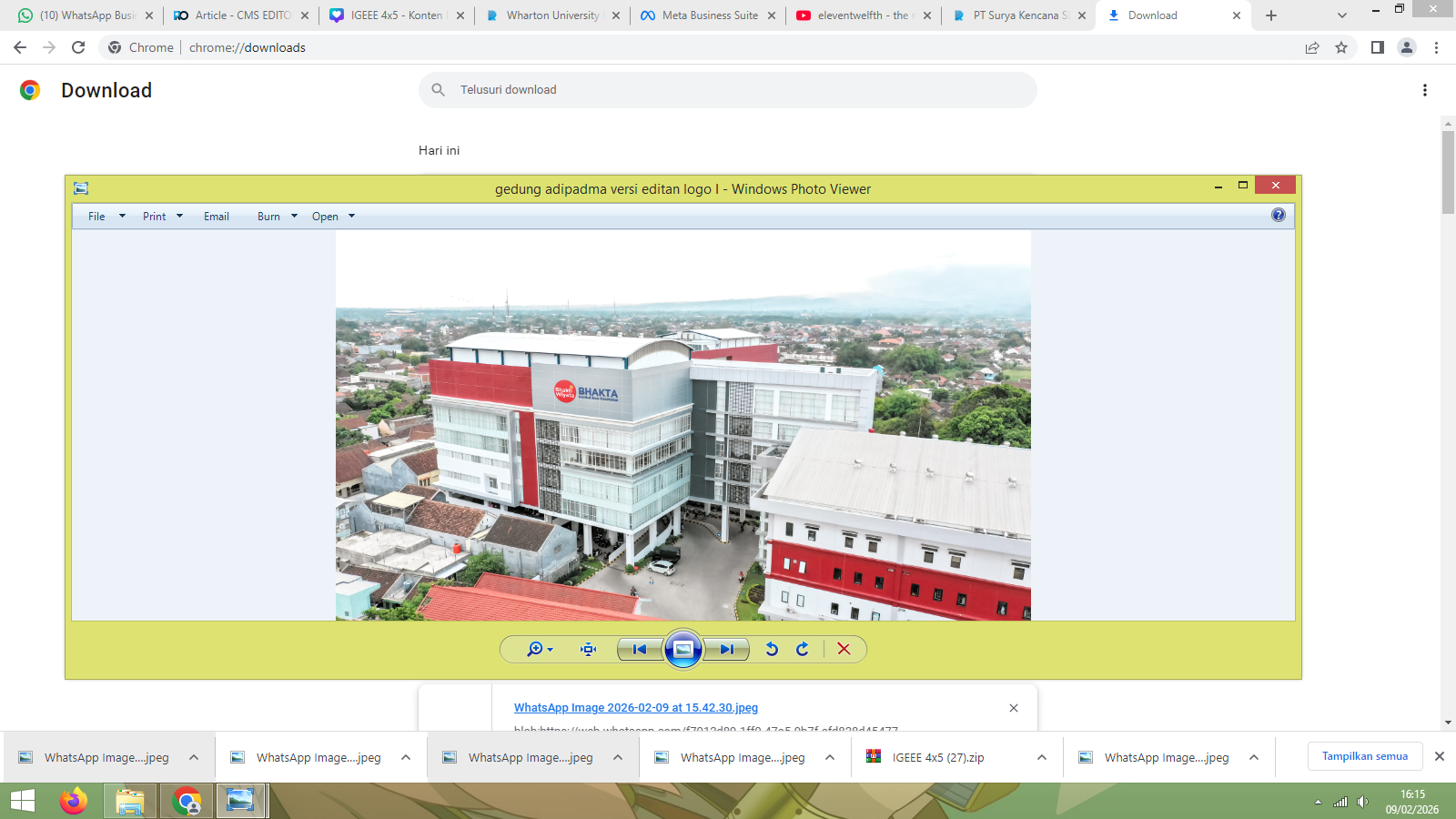Go to previous photo in viewer

point(640,649)
